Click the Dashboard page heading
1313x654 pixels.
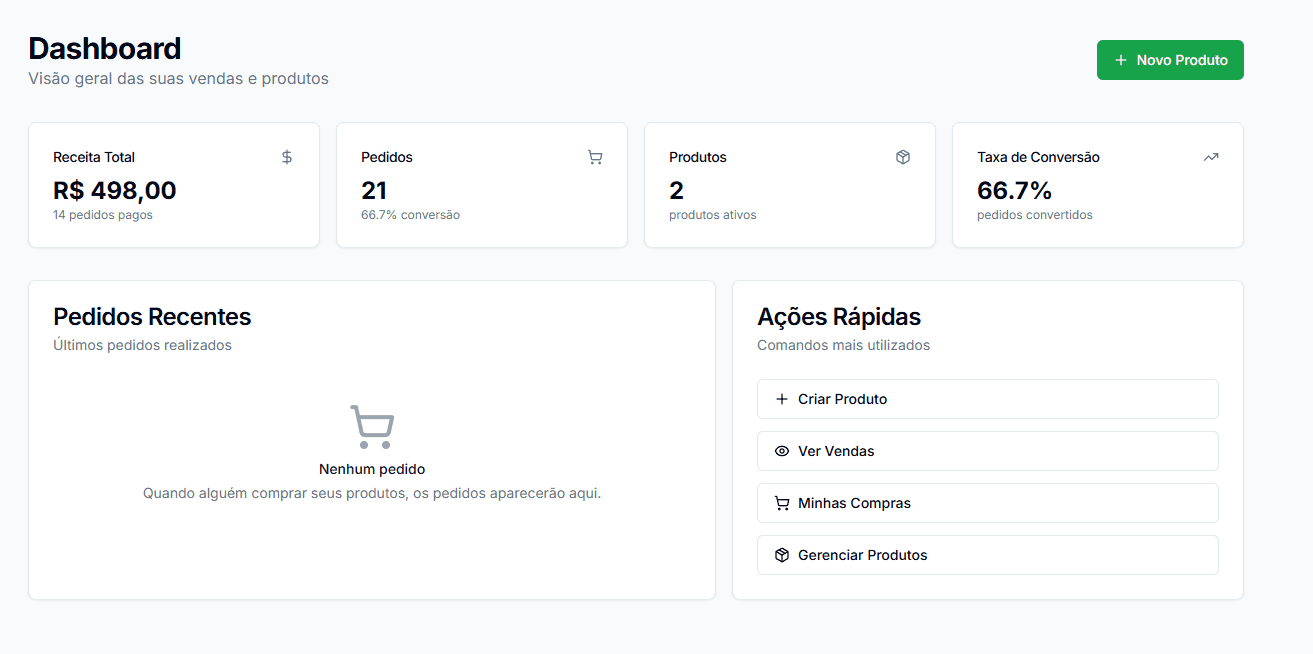tap(104, 48)
